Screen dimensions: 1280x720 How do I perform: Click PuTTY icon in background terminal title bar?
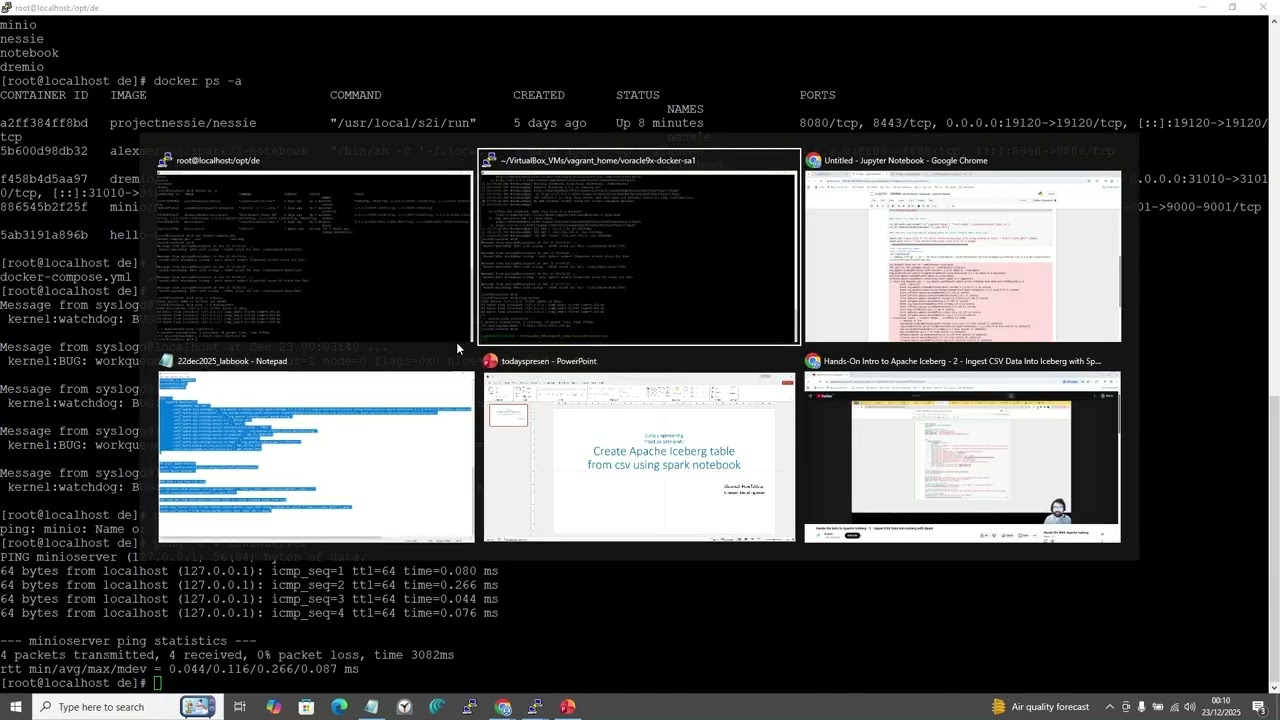[7, 7]
